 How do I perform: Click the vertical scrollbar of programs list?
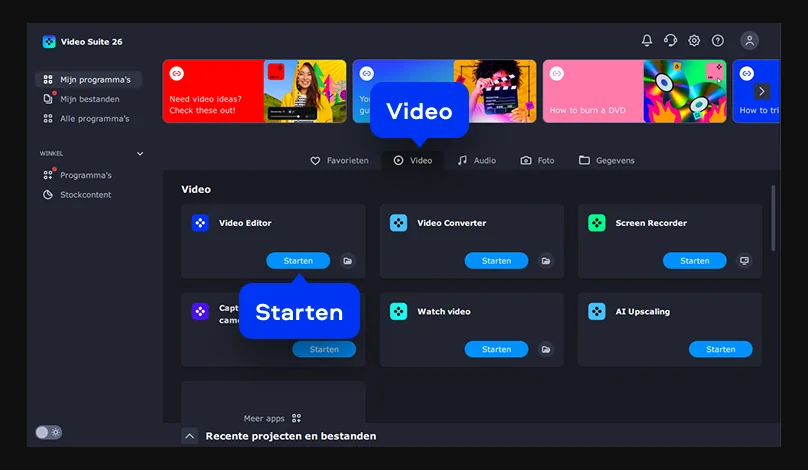point(773,219)
